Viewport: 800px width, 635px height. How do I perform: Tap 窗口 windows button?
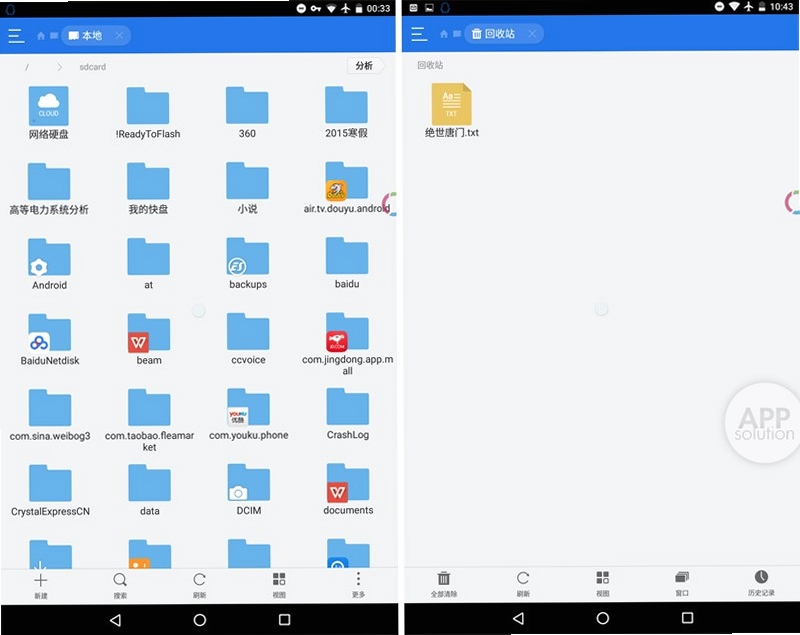click(x=682, y=583)
